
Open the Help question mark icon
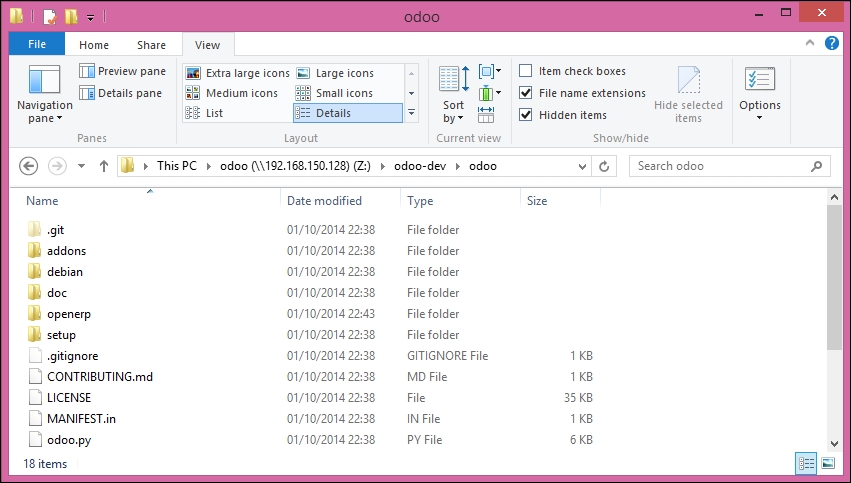click(831, 43)
